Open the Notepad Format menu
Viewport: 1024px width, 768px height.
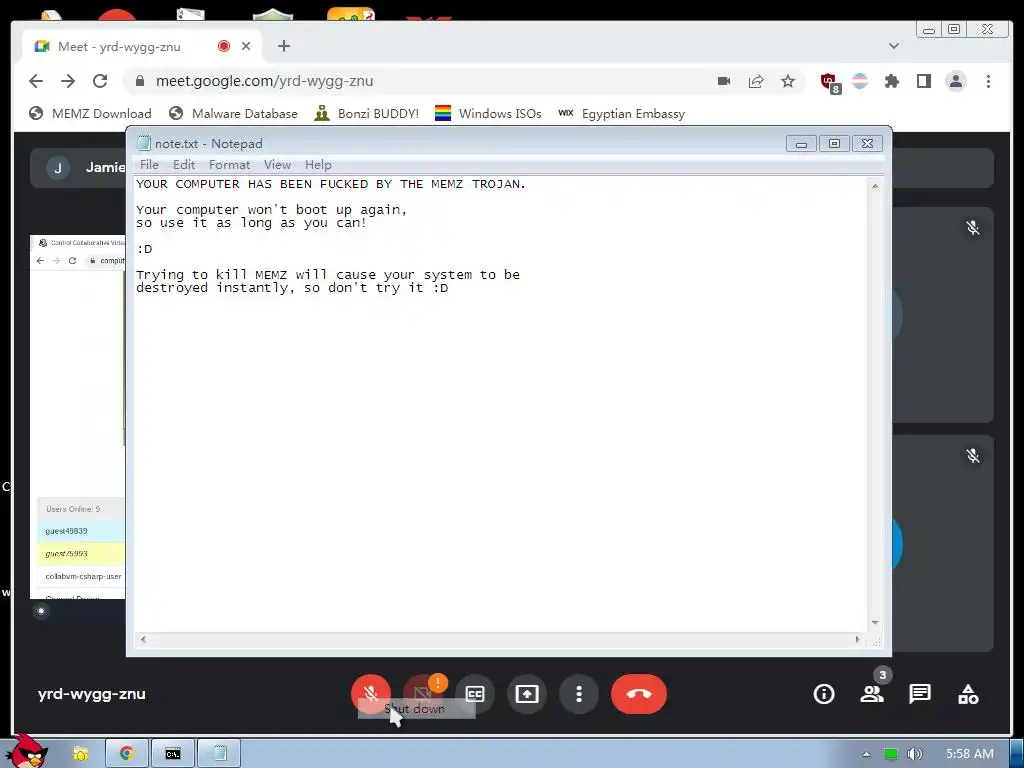tap(229, 165)
